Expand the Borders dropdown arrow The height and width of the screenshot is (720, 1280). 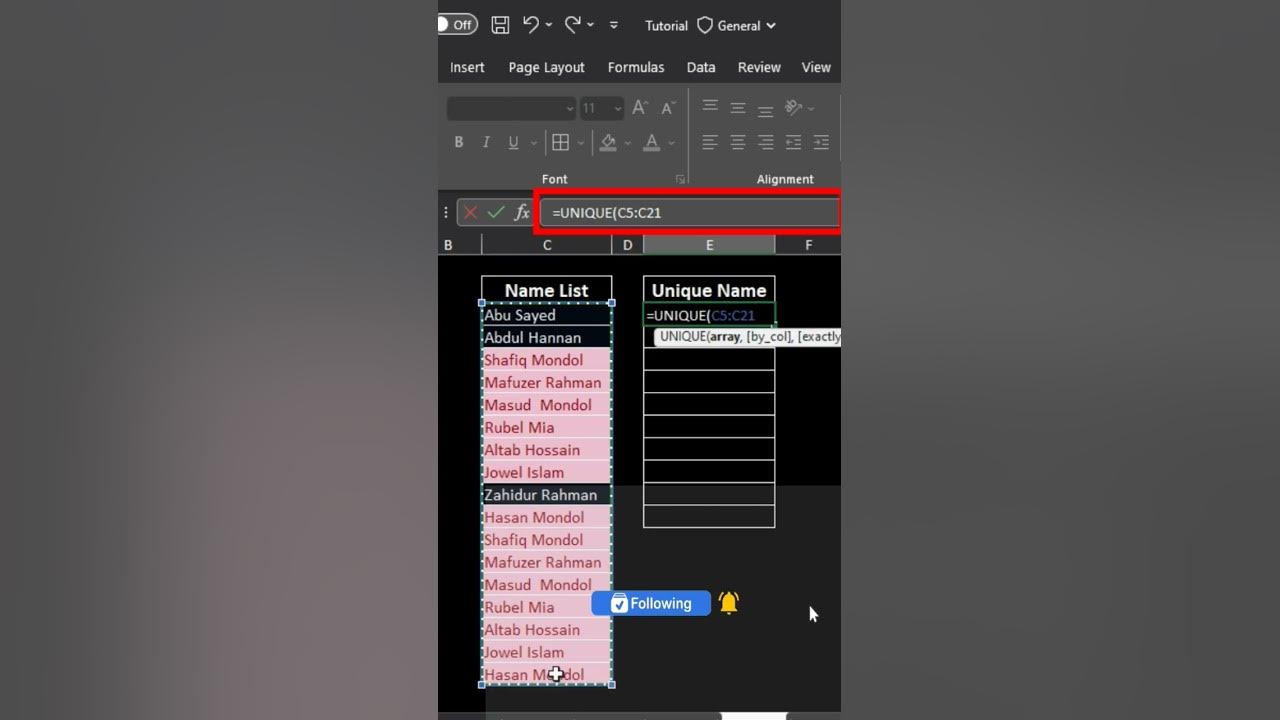tap(581, 143)
